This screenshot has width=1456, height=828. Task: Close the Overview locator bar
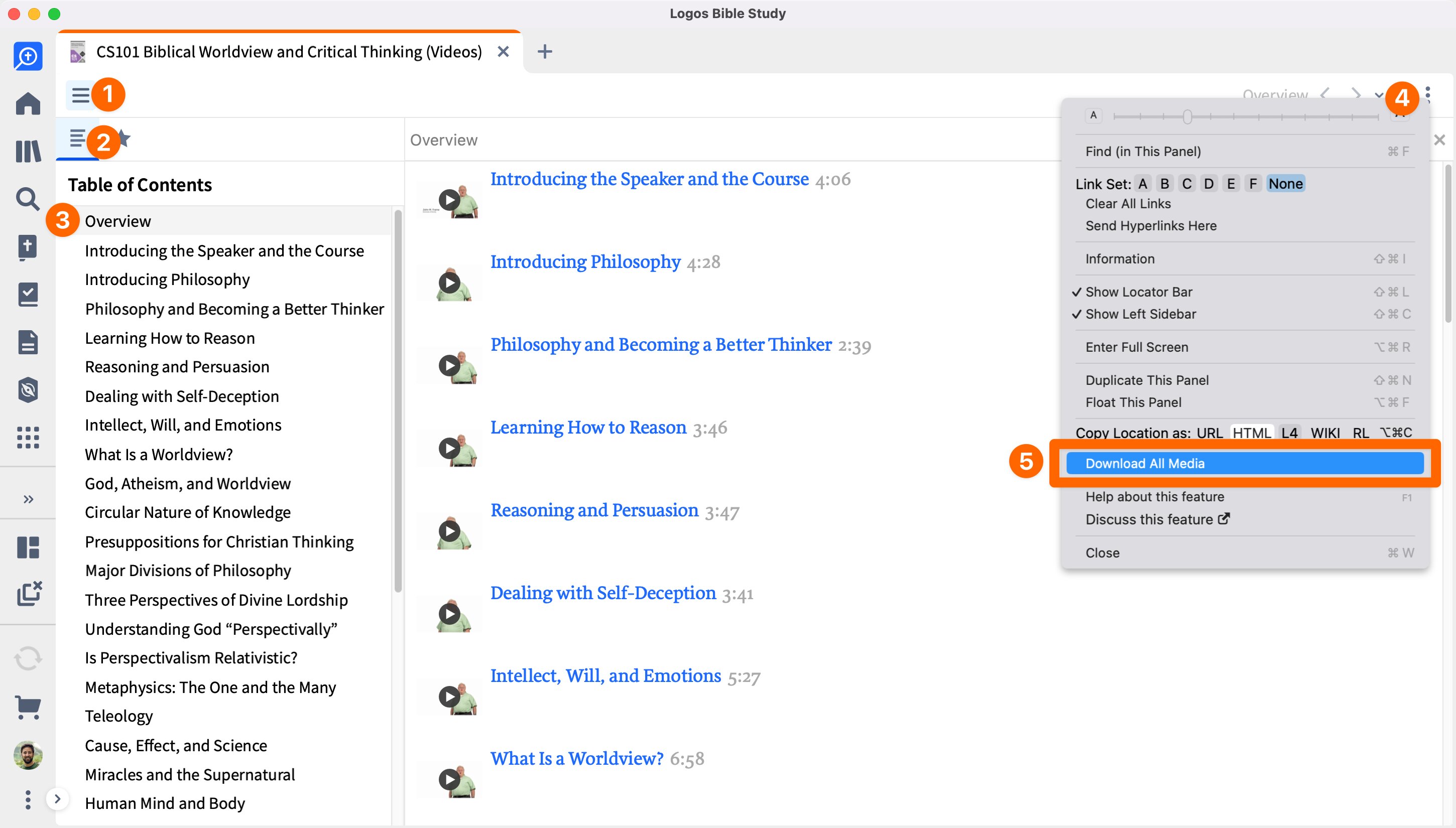coord(1439,140)
